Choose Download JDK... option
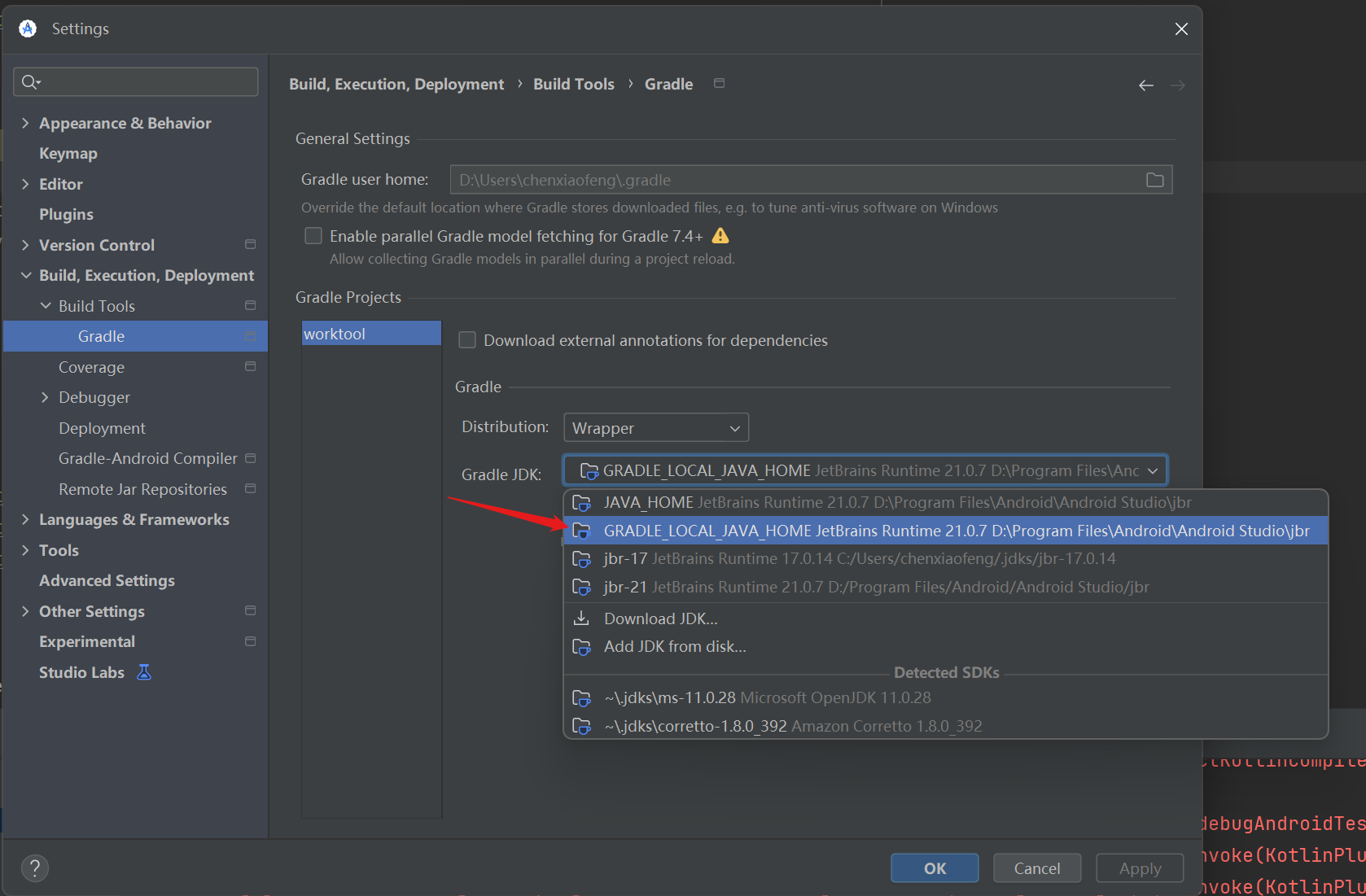 946,618
